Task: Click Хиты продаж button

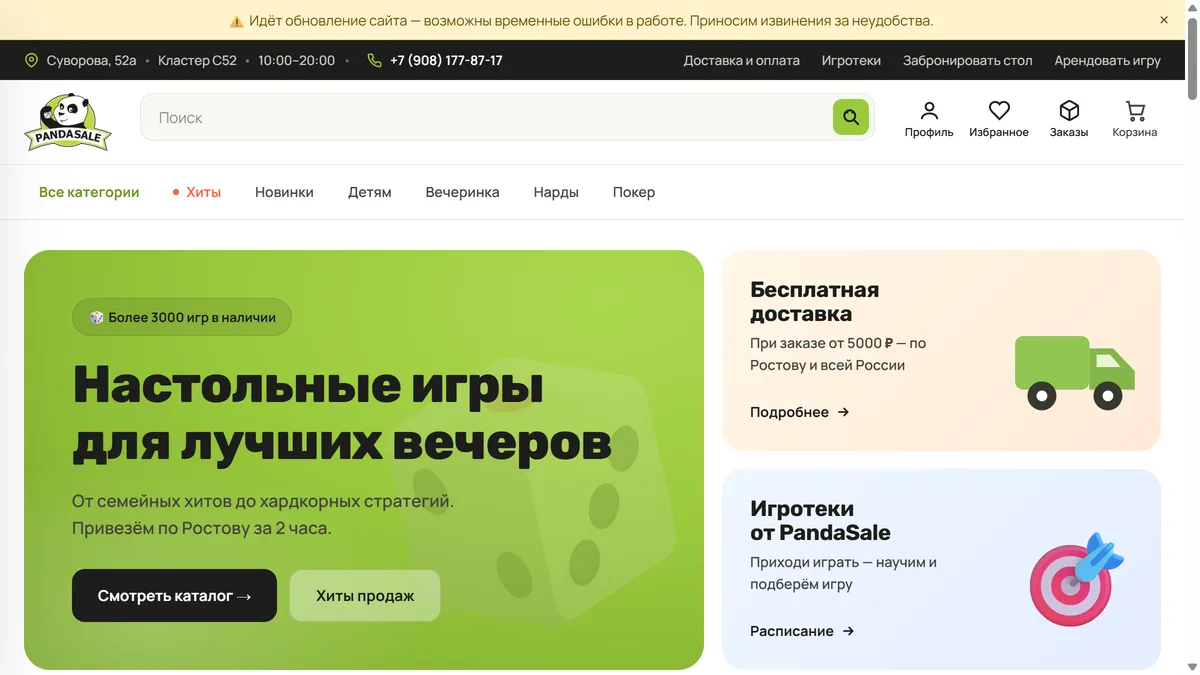Action: point(365,596)
